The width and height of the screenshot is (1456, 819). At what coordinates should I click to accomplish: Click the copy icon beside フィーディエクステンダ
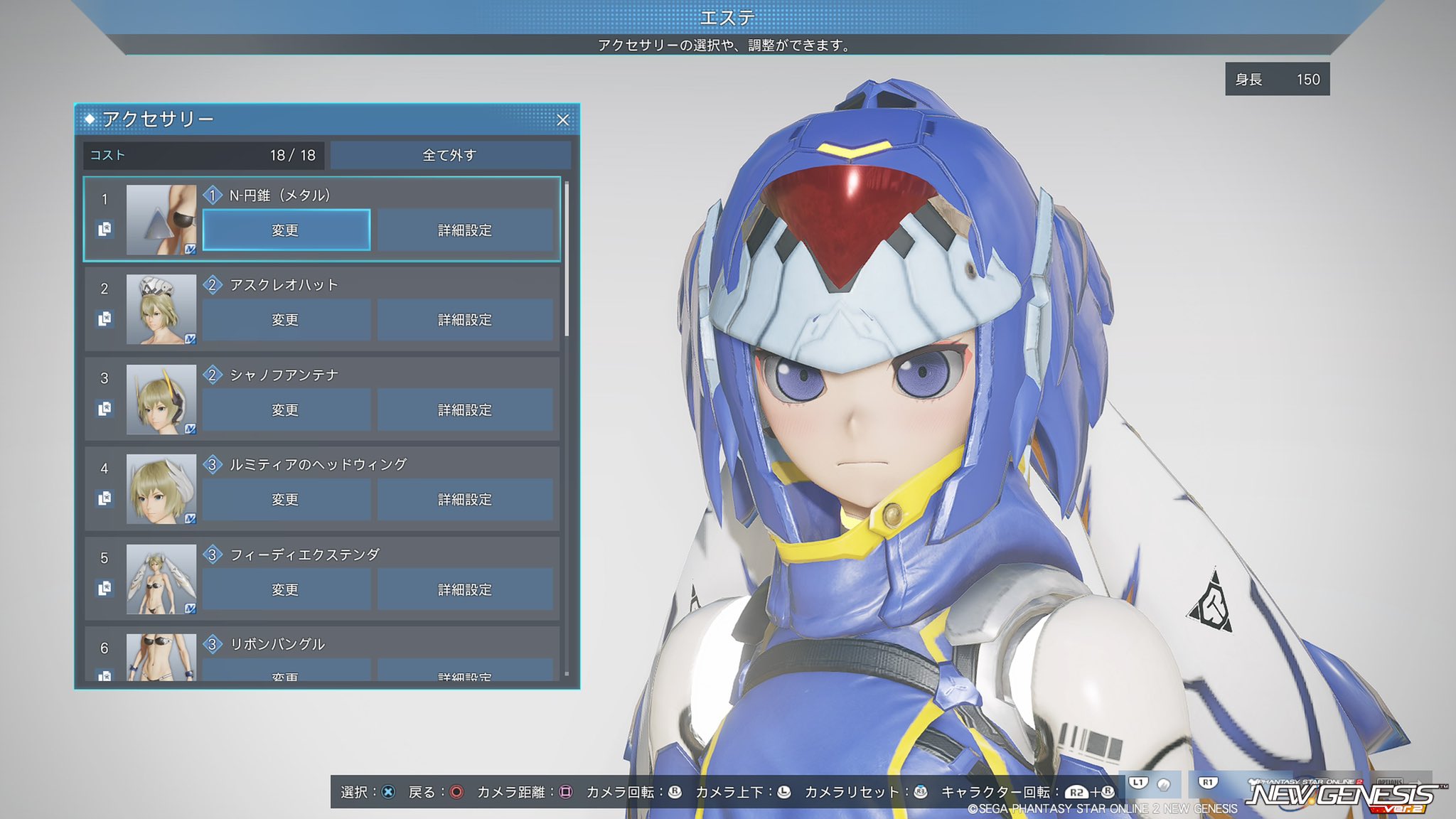point(105,588)
